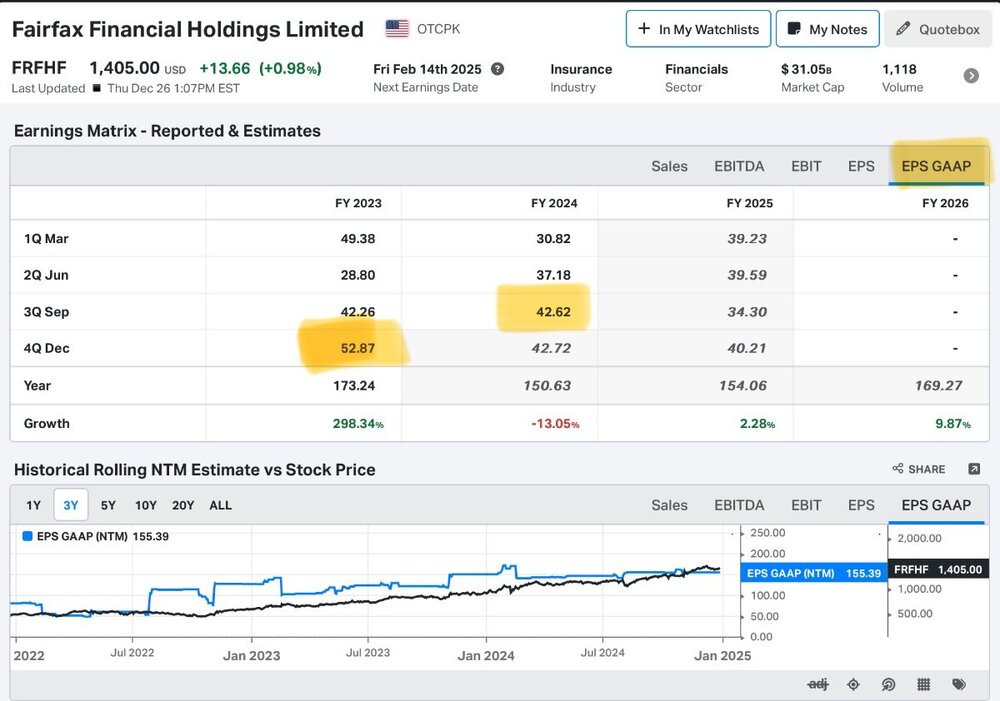Select the ALL chart range

click(x=221, y=505)
